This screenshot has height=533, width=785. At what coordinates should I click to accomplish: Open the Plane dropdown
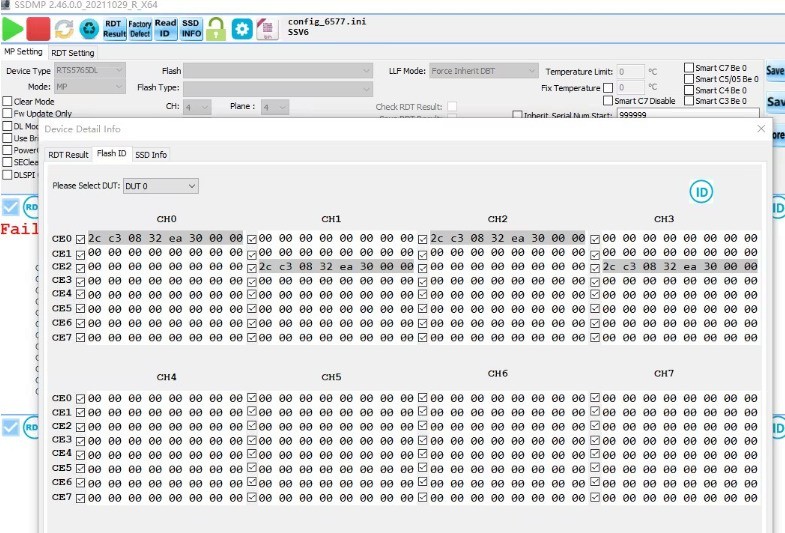coord(275,107)
